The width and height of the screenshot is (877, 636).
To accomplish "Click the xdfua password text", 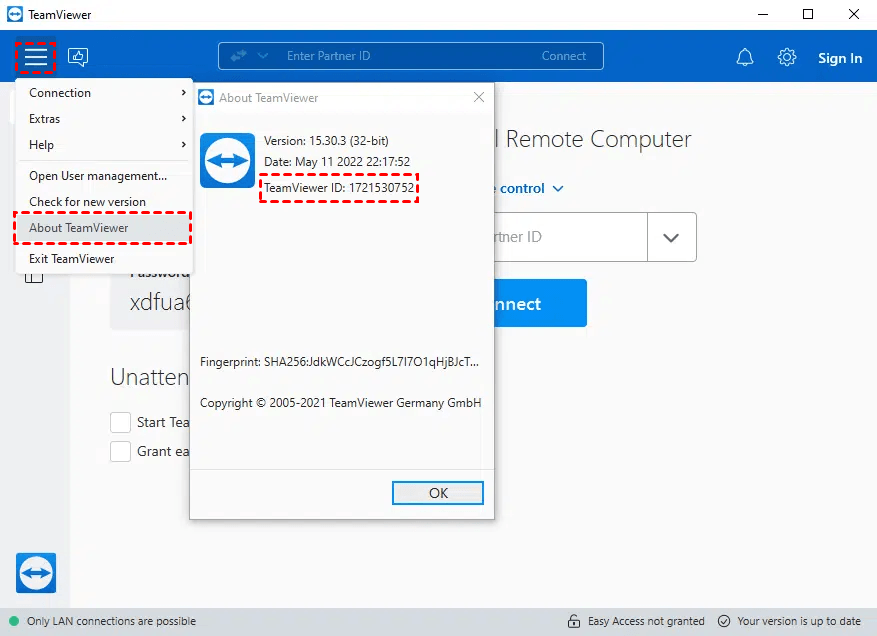I will [x=160, y=302].
